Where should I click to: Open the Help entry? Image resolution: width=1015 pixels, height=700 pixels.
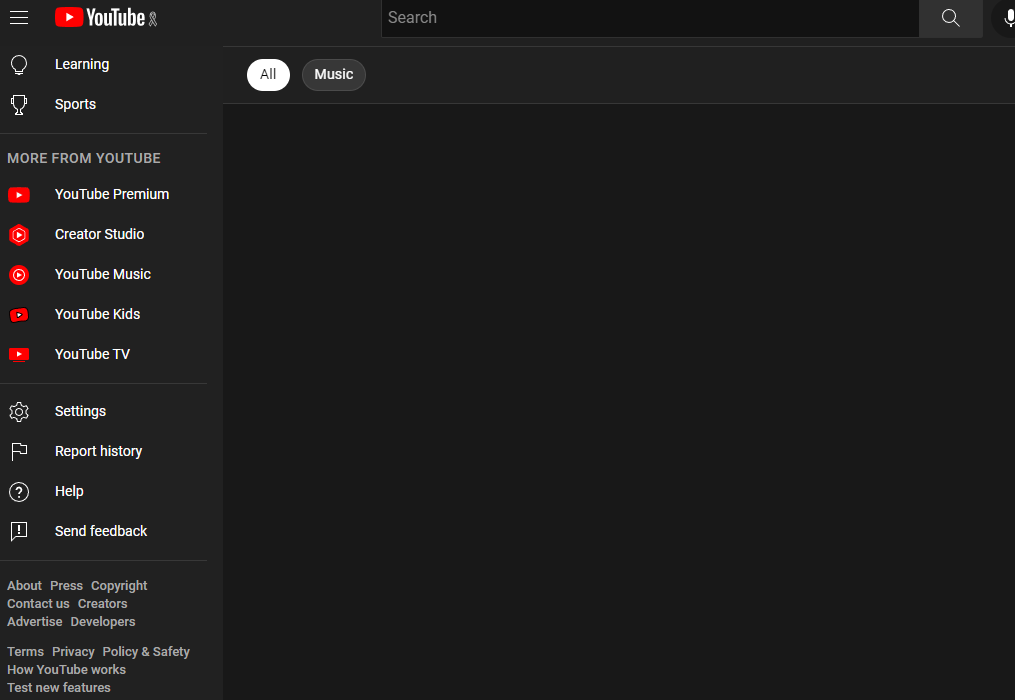point(69,491)
